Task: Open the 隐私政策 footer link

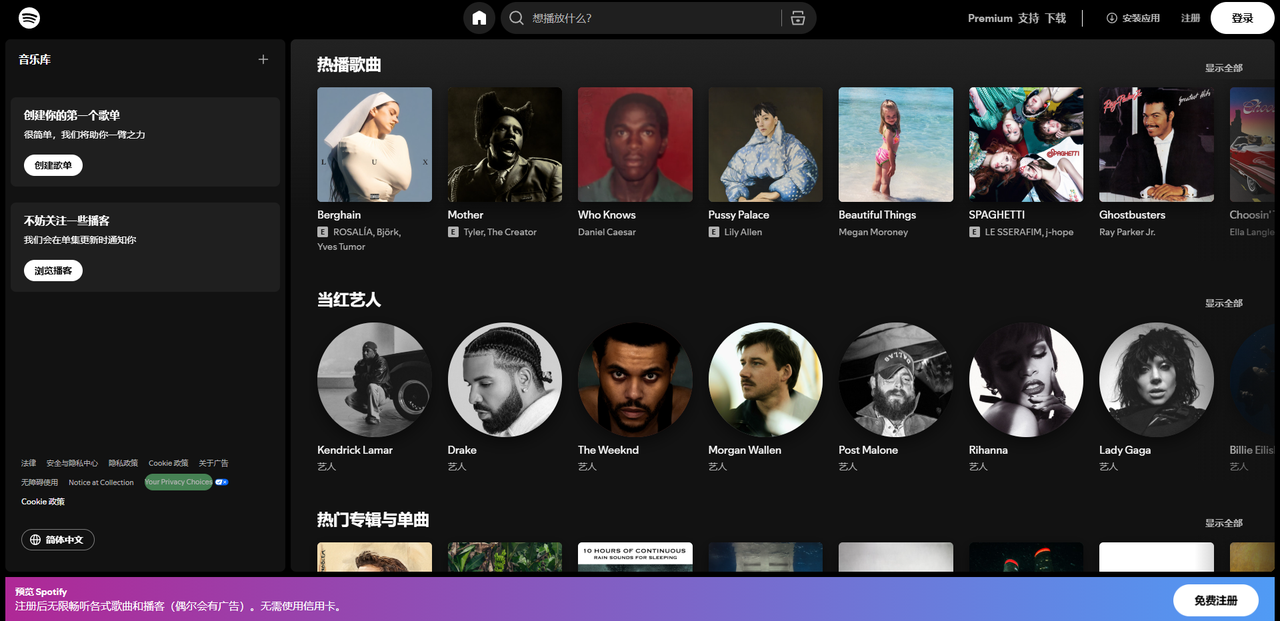Action: coord(123,463)
